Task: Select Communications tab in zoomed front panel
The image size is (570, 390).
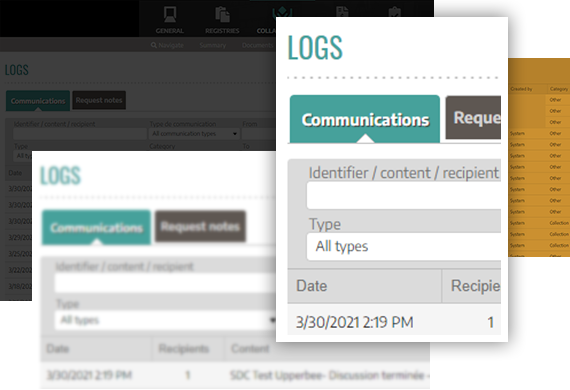Action: (365, 119)
